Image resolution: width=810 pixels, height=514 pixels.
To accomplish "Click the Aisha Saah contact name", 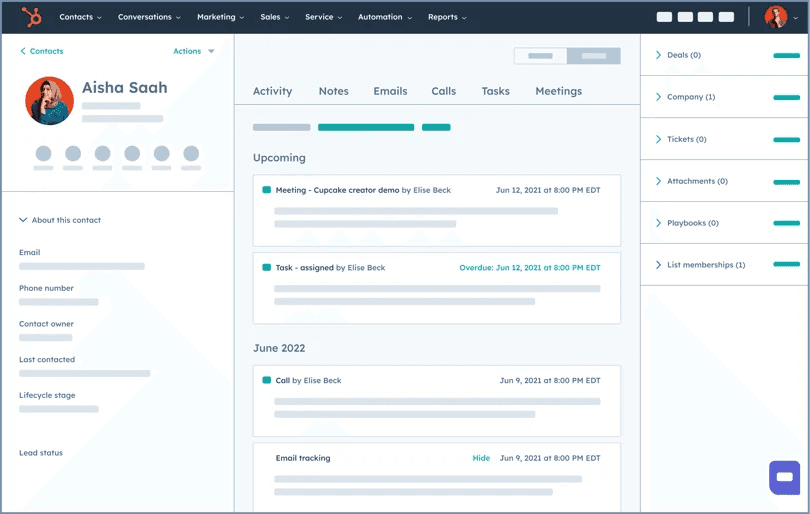I will click(x=124, y=87).
